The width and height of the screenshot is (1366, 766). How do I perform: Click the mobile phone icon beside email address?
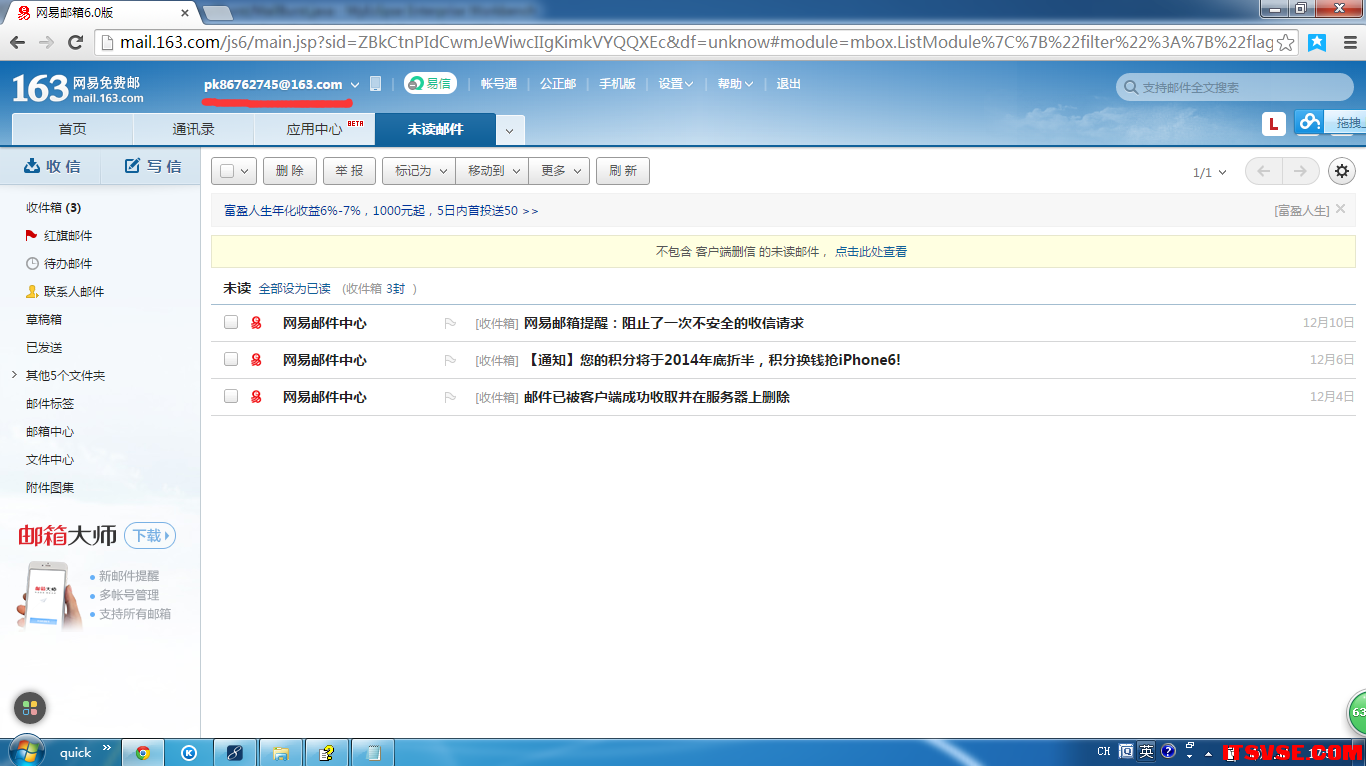[x=376, y=84]
